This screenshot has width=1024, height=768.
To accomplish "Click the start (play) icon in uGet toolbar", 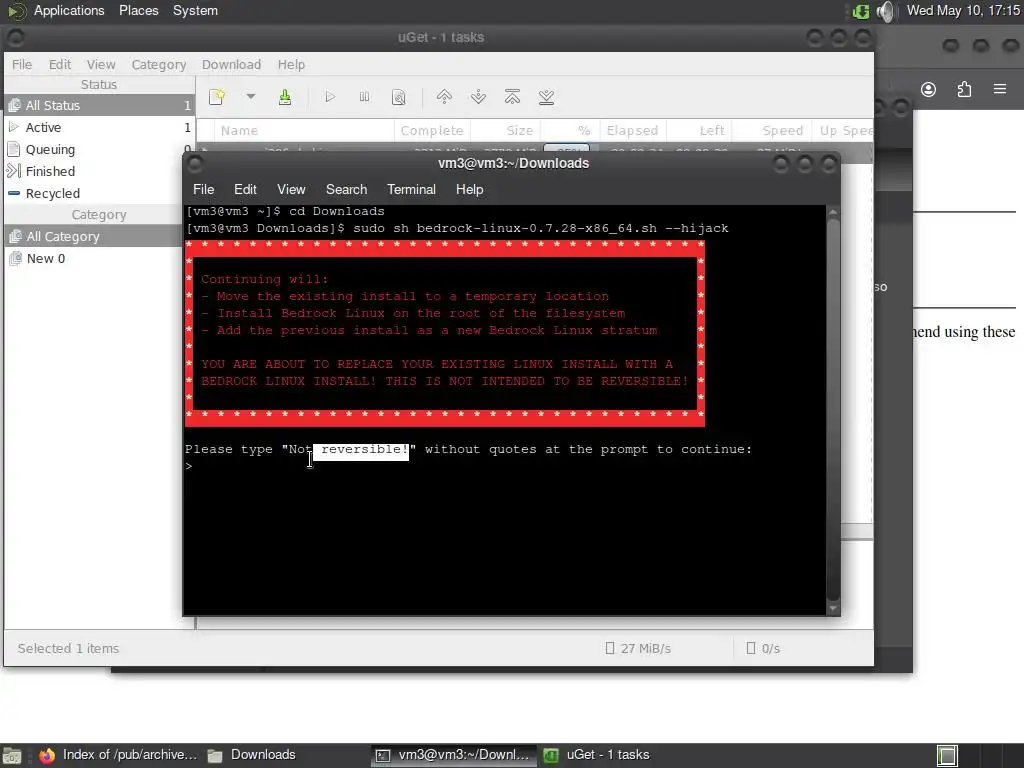I will pos(330,97).
